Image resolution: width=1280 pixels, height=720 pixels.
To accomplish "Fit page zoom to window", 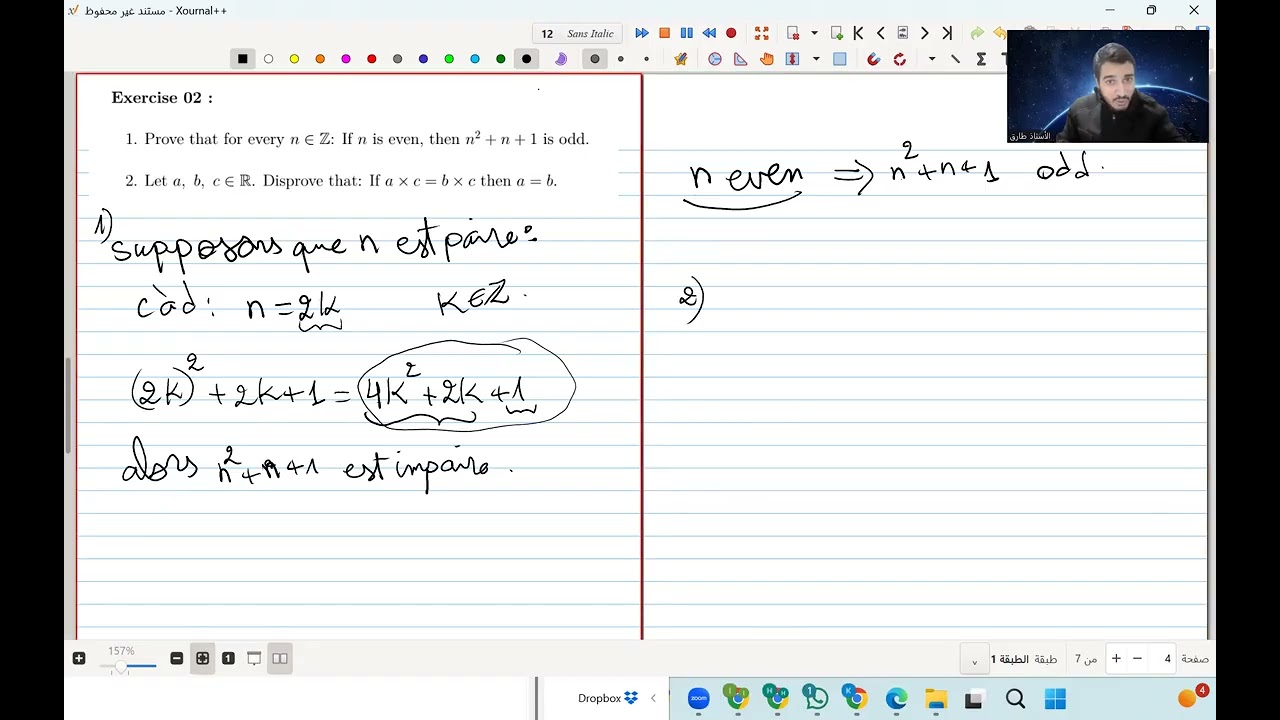I will pos(203,658).
